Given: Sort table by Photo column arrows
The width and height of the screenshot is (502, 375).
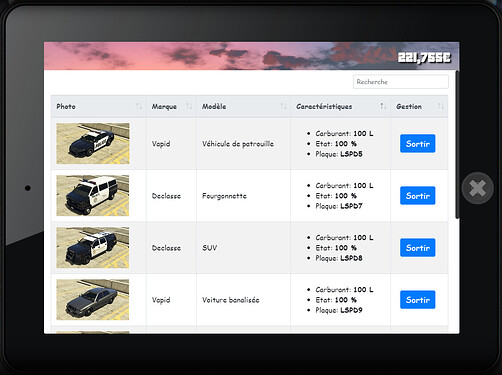Looking at the screenshot, I should pyautogui.click(x=139, y=106).
